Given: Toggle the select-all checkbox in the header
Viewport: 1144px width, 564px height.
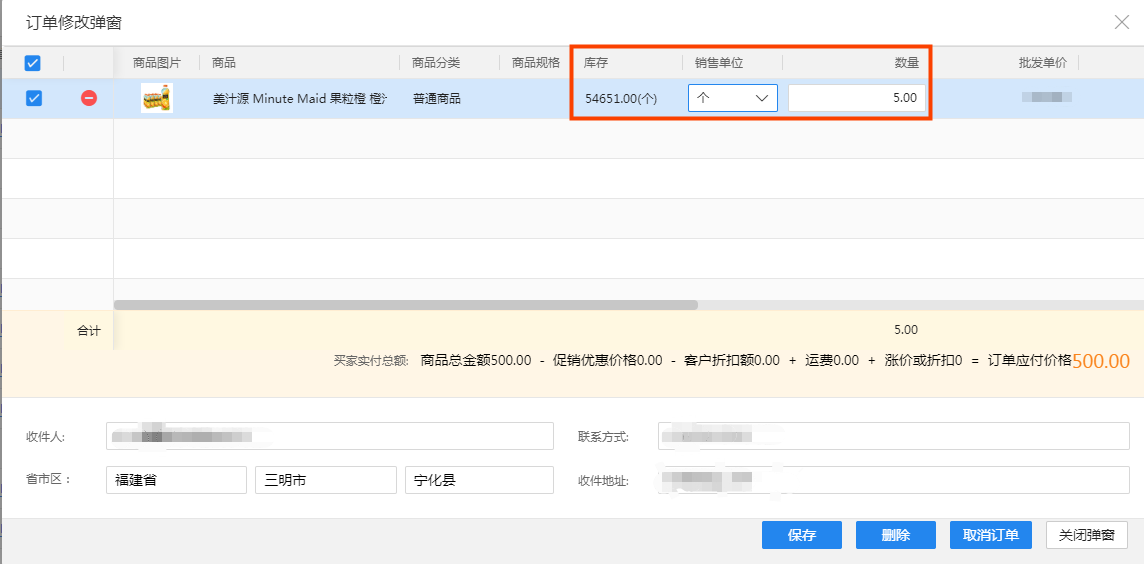Looking at the screenshot, I should pyautogui.click(x=33, y=63).
